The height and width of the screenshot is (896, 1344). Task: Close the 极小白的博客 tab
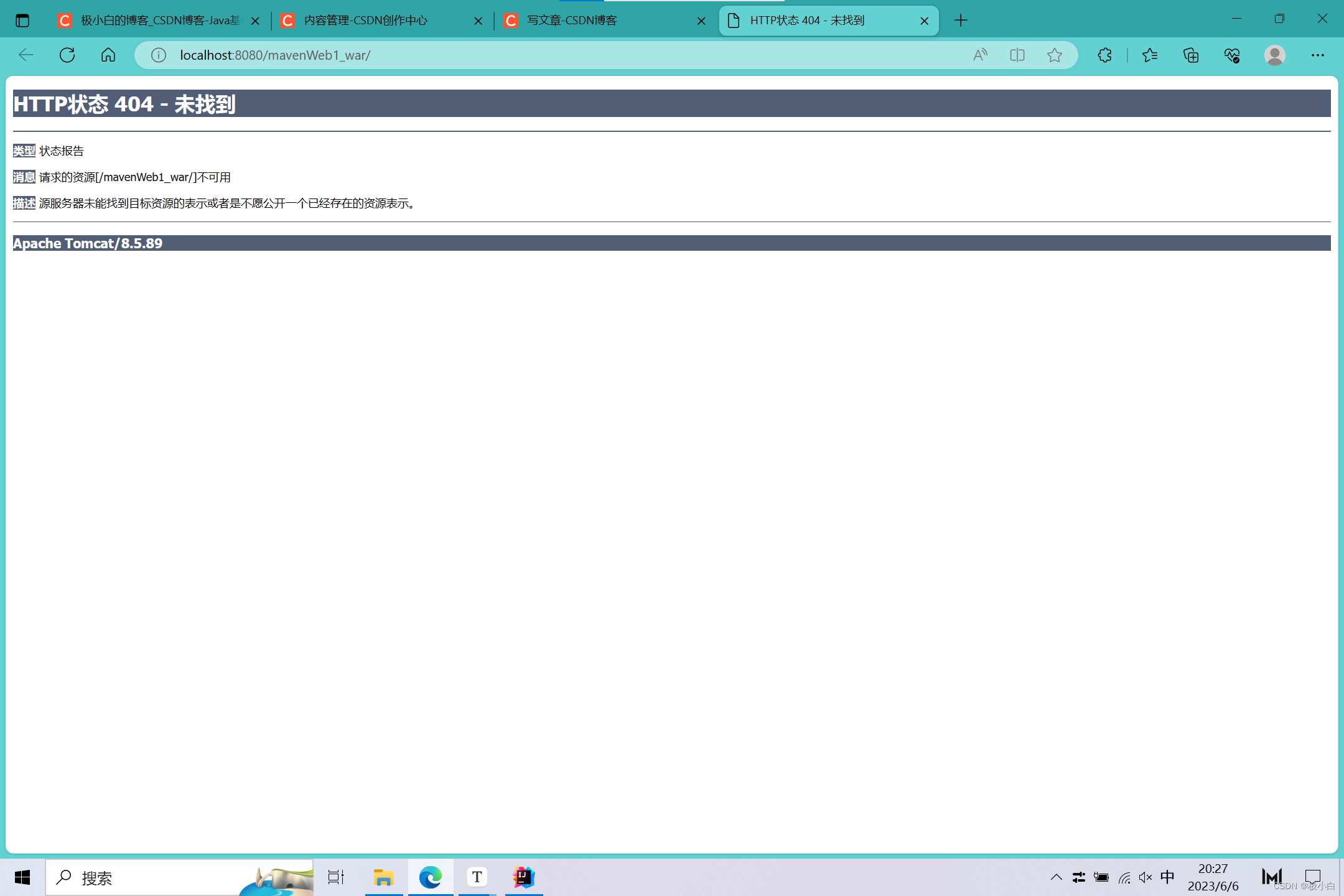click(x=255, y=21)
